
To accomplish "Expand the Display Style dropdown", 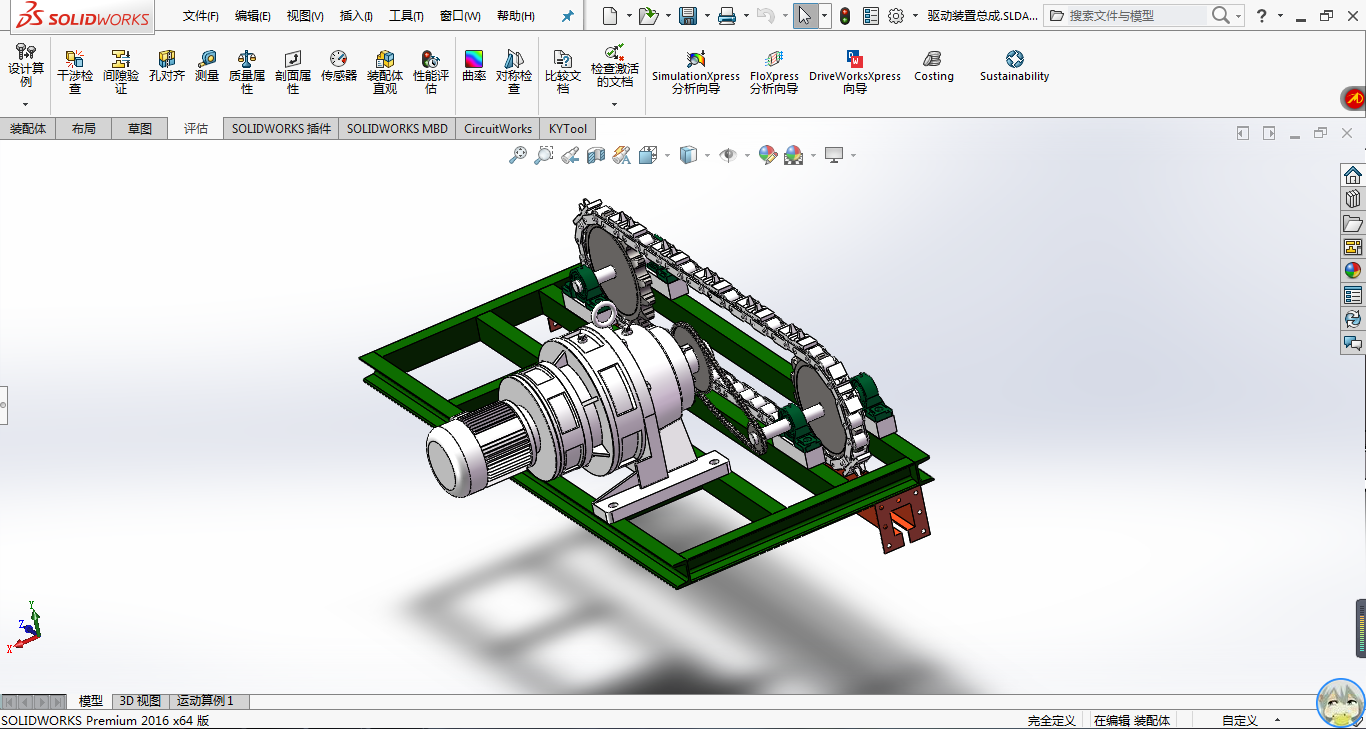I will pos(707,155).
